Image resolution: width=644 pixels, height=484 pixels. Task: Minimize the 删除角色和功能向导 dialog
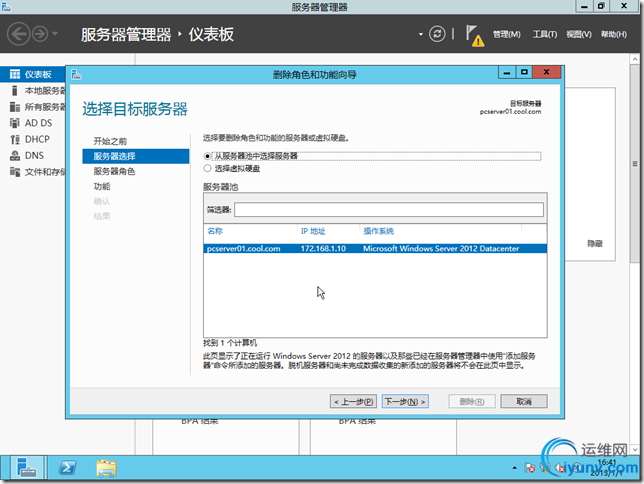tap(507, 72)
